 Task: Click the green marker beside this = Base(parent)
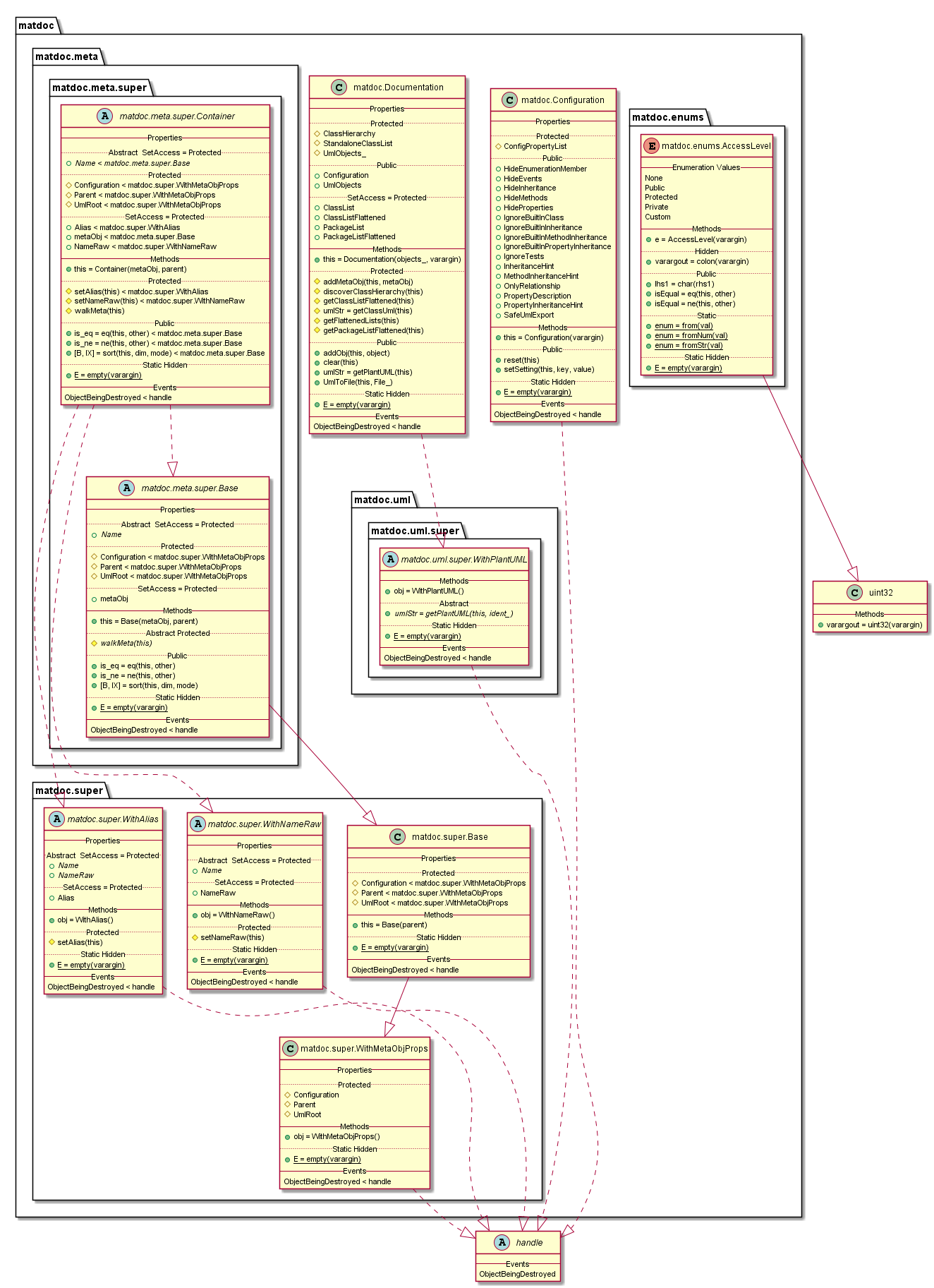(355, 925)
